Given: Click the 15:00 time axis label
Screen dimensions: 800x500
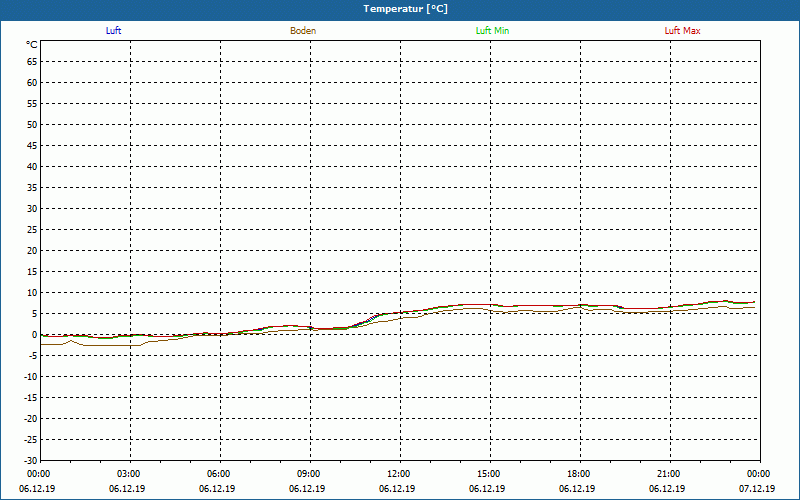Looking at the screenshot, I should point(489,474).
